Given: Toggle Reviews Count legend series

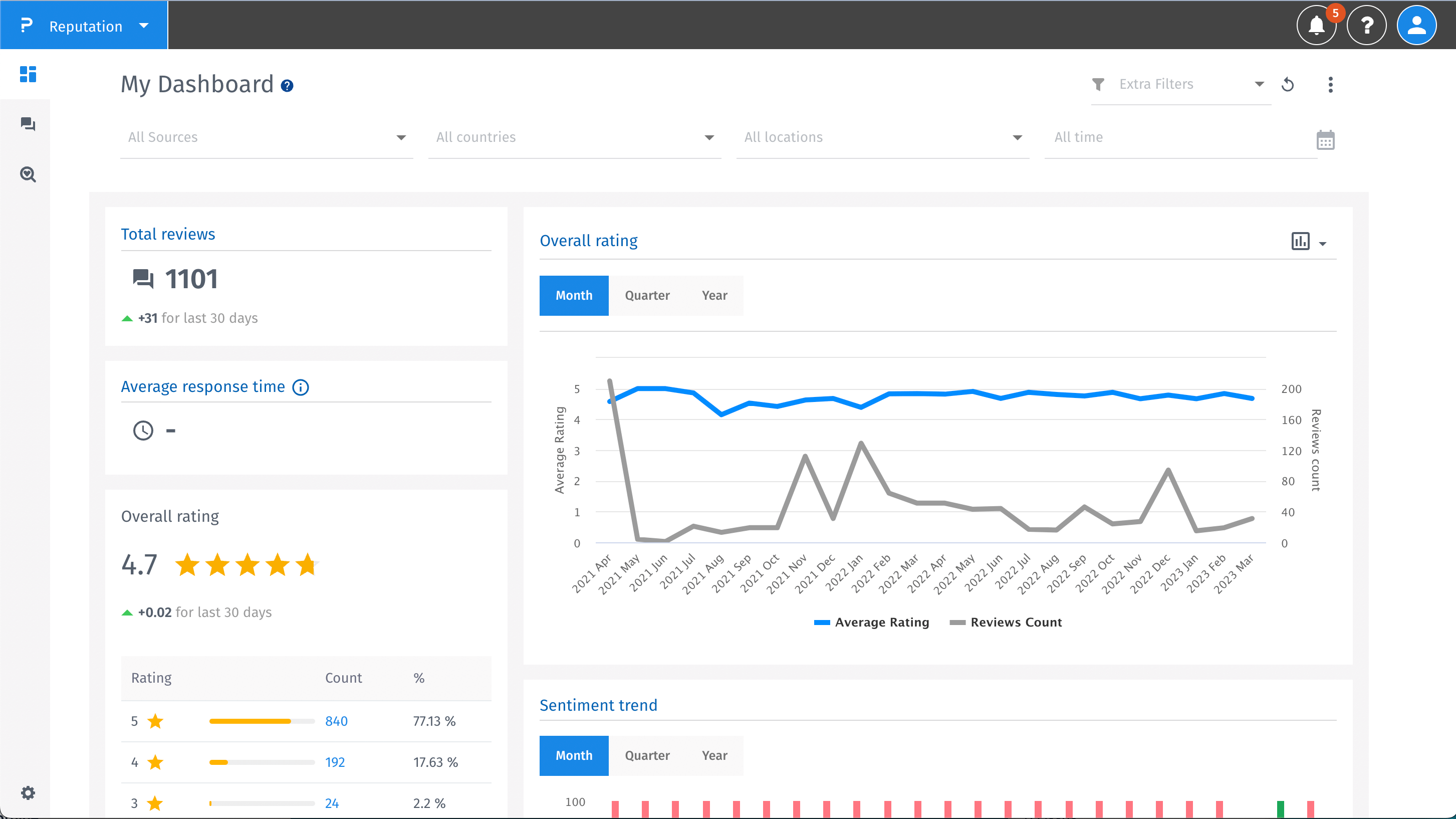Looking at the screenshot, I should [x=1006, y=622].
